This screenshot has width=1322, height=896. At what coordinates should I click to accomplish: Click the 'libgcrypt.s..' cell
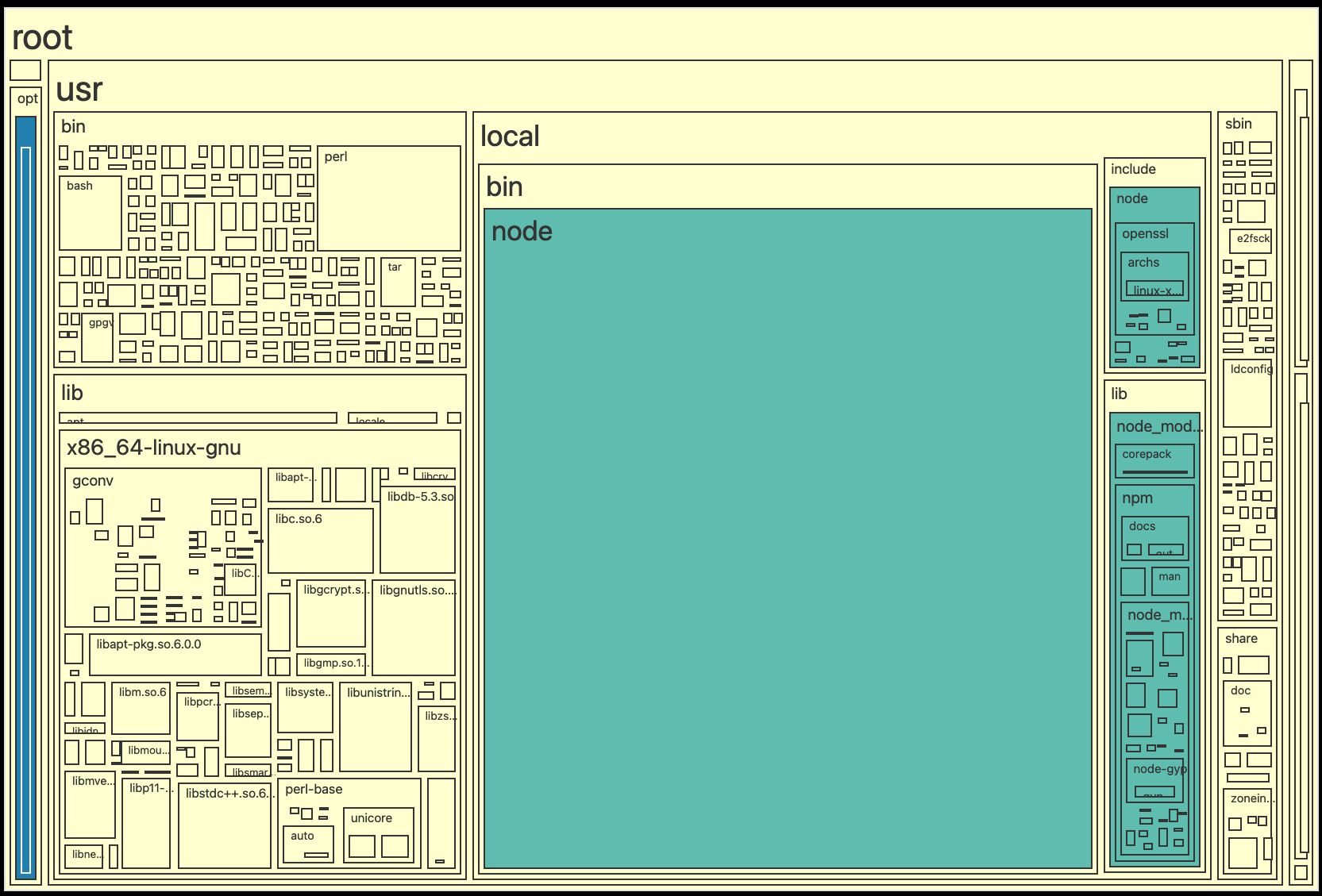coord(331,613)
